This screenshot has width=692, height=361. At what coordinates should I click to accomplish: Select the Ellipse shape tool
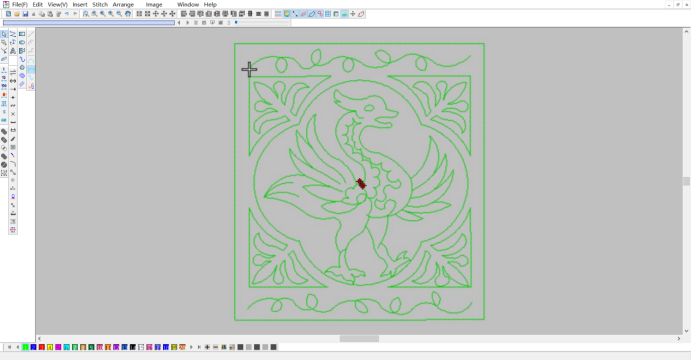[x=22, y=42]
